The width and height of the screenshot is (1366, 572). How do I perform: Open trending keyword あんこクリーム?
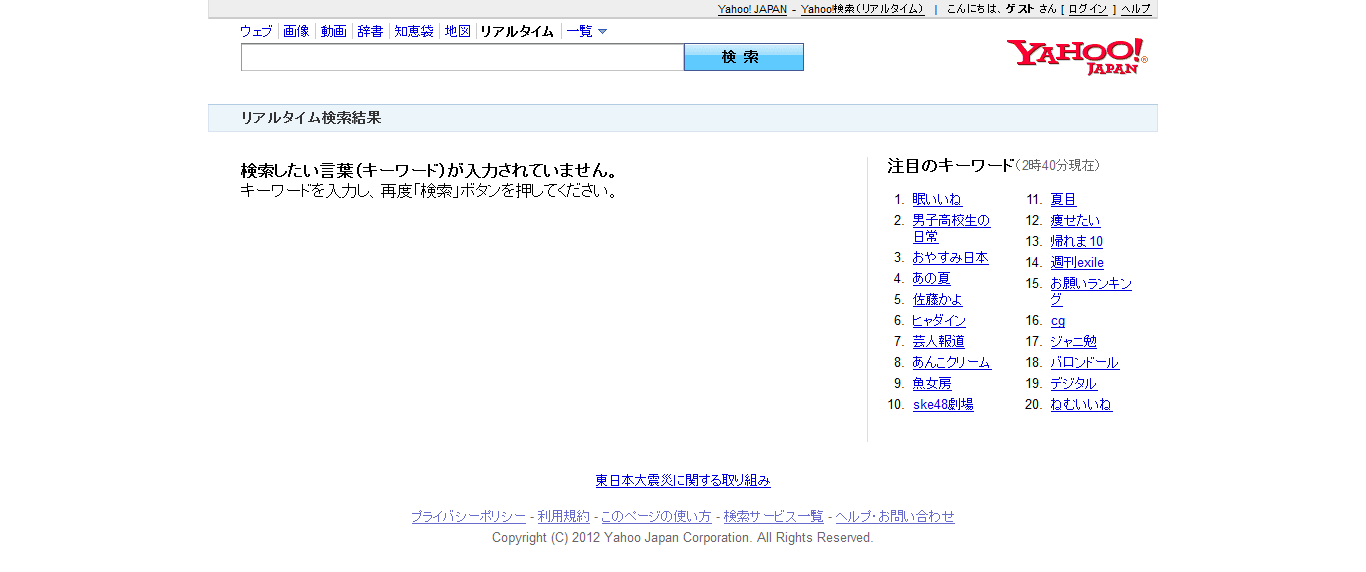click(x=951, y=363)
